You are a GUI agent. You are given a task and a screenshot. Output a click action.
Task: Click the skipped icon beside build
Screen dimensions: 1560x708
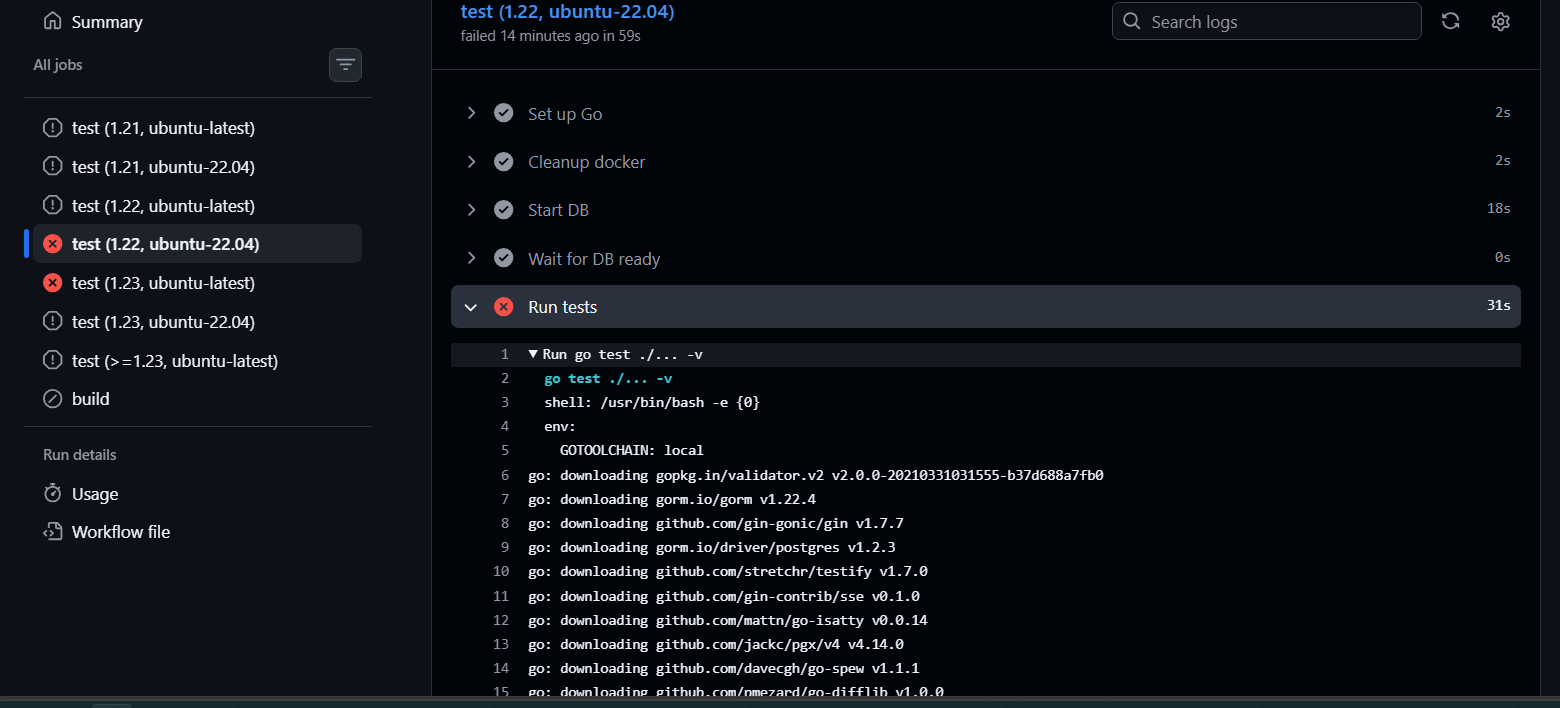53,399
